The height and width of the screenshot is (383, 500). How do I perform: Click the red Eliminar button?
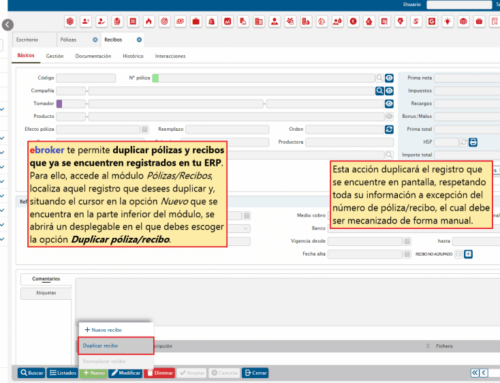[160, 373]
